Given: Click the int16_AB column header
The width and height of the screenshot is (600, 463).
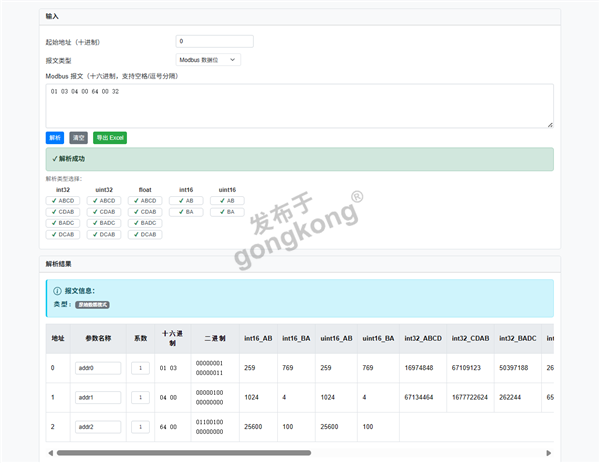Looking at the screenshot, I should (x=258, y=339).
